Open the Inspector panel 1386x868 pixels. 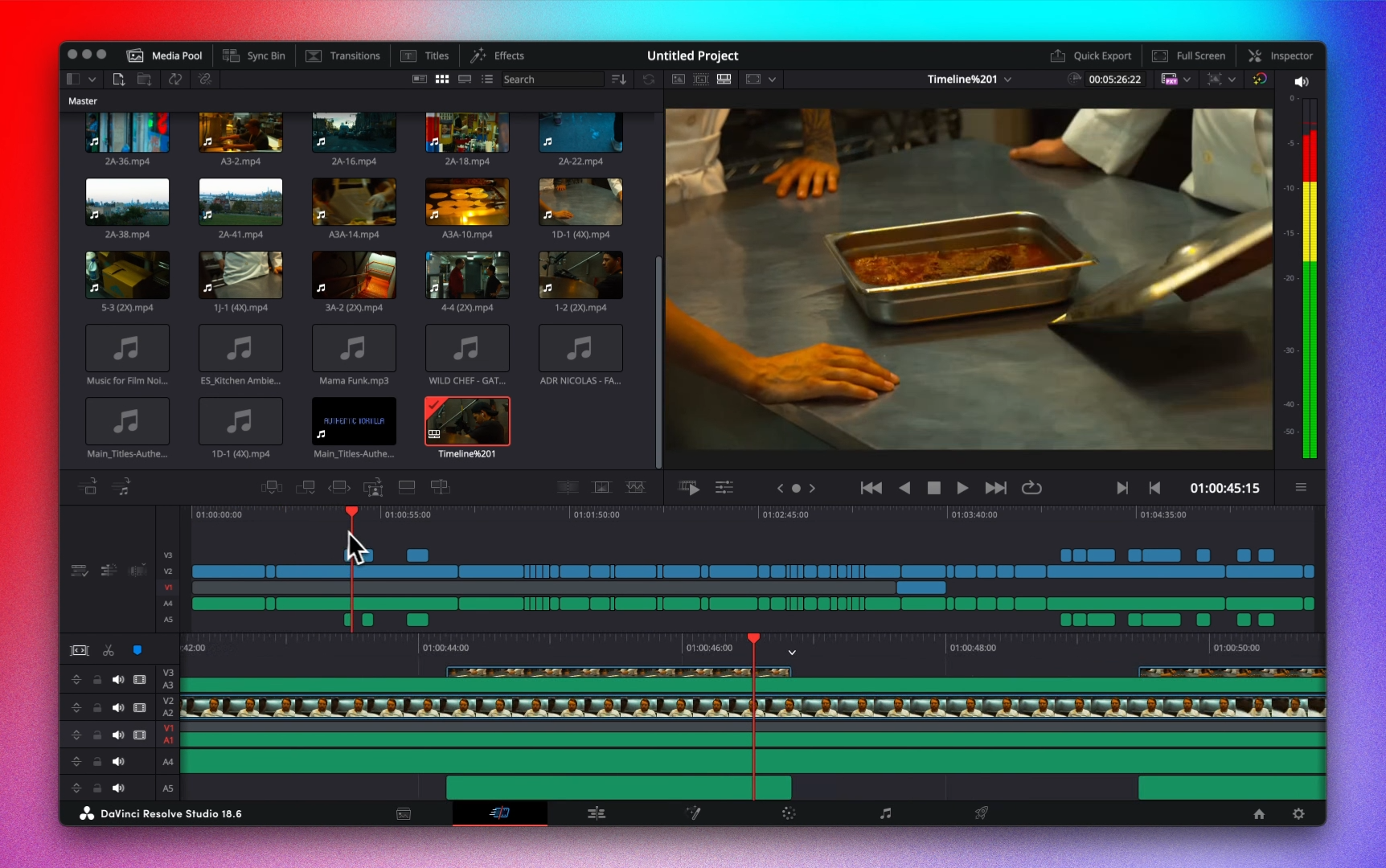click(1281, 55)
